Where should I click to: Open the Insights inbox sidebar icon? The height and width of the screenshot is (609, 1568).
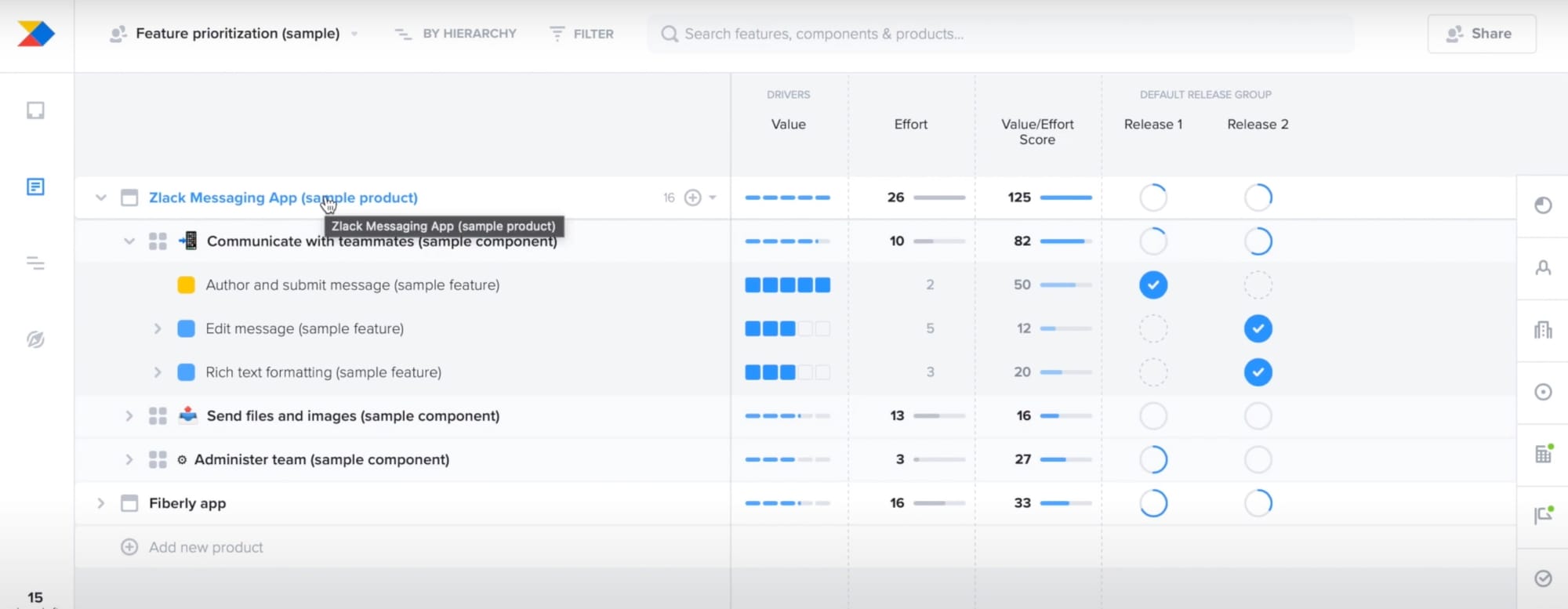pos(35,111)
